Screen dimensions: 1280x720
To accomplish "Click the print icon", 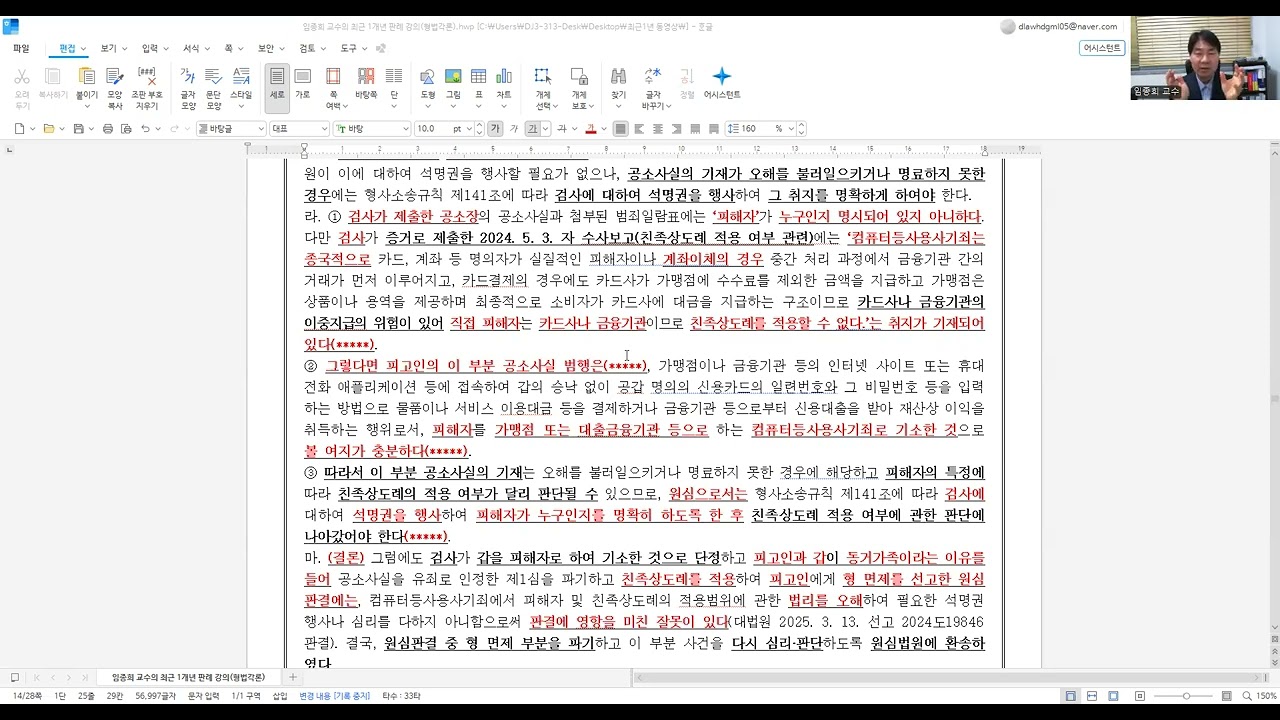I will click(x=106, y=128).
